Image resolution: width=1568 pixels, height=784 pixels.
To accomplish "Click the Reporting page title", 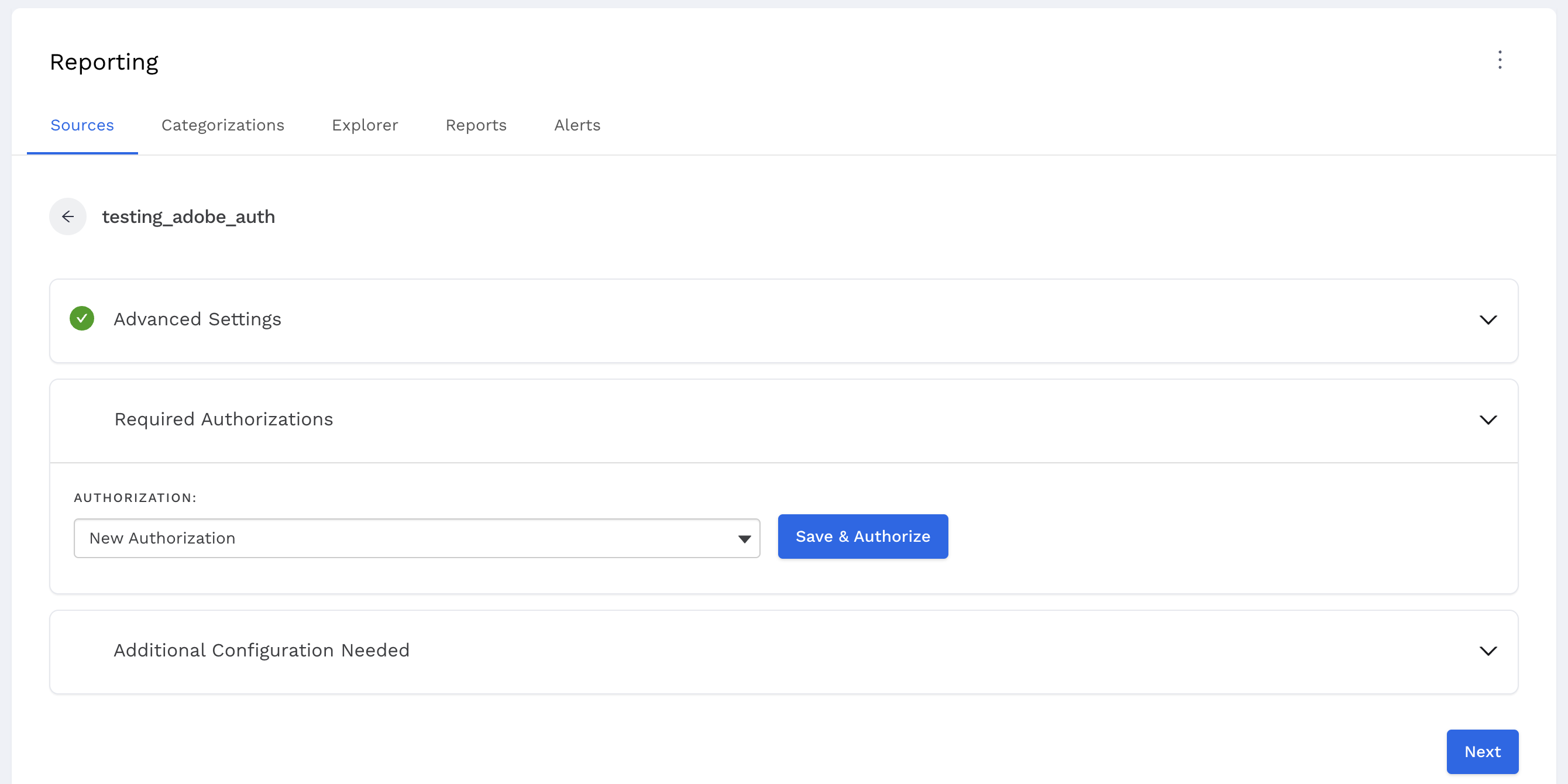I will (x=104, y=62).
